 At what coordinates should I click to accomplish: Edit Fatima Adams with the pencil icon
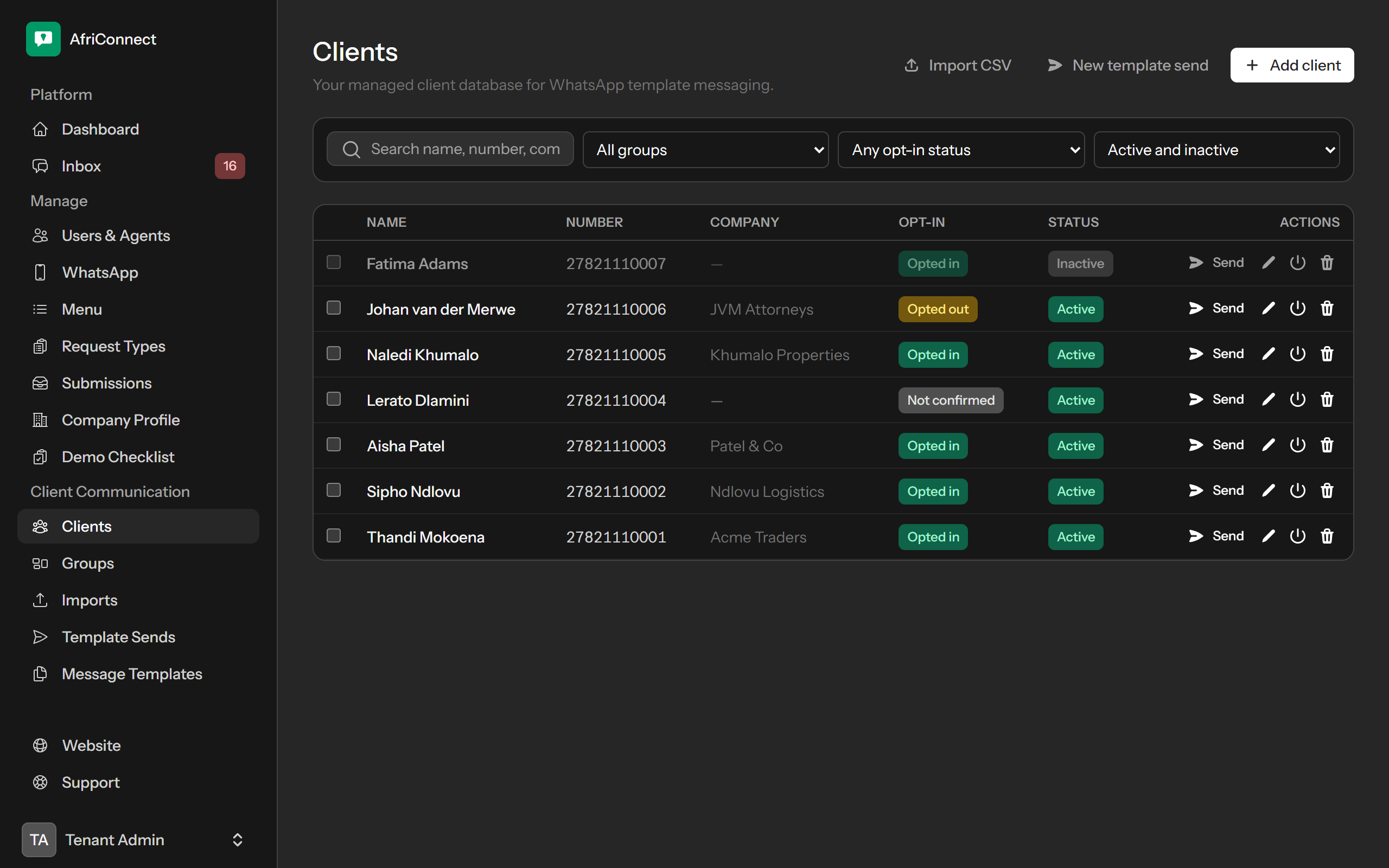point(1269,263)
